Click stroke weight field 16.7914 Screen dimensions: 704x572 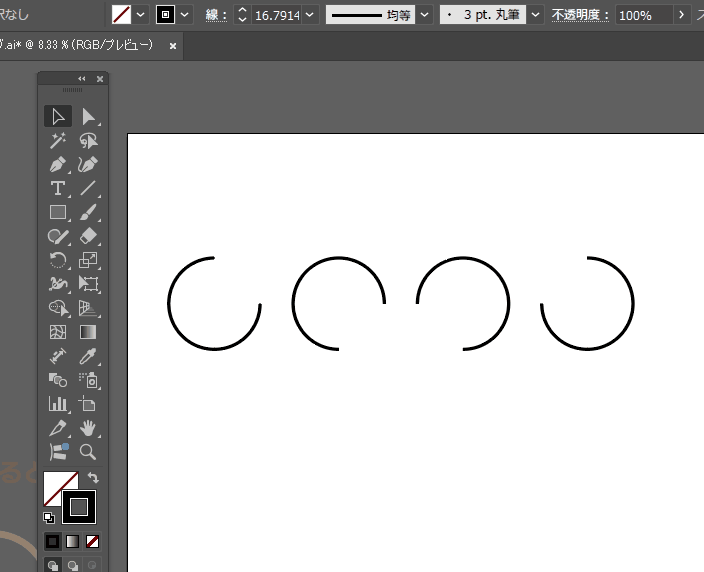277,15
